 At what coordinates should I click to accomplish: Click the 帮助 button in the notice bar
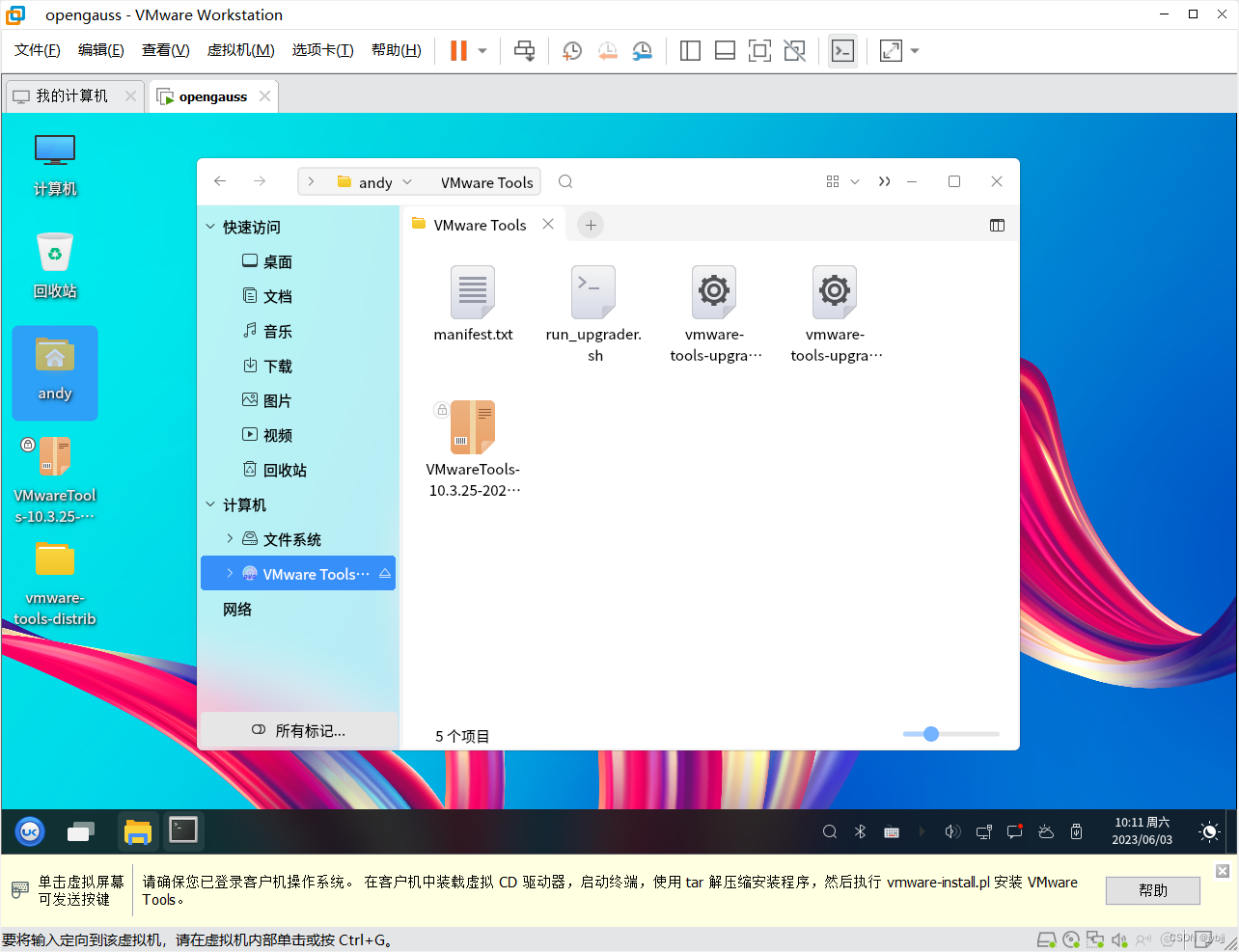[1152, 890]
